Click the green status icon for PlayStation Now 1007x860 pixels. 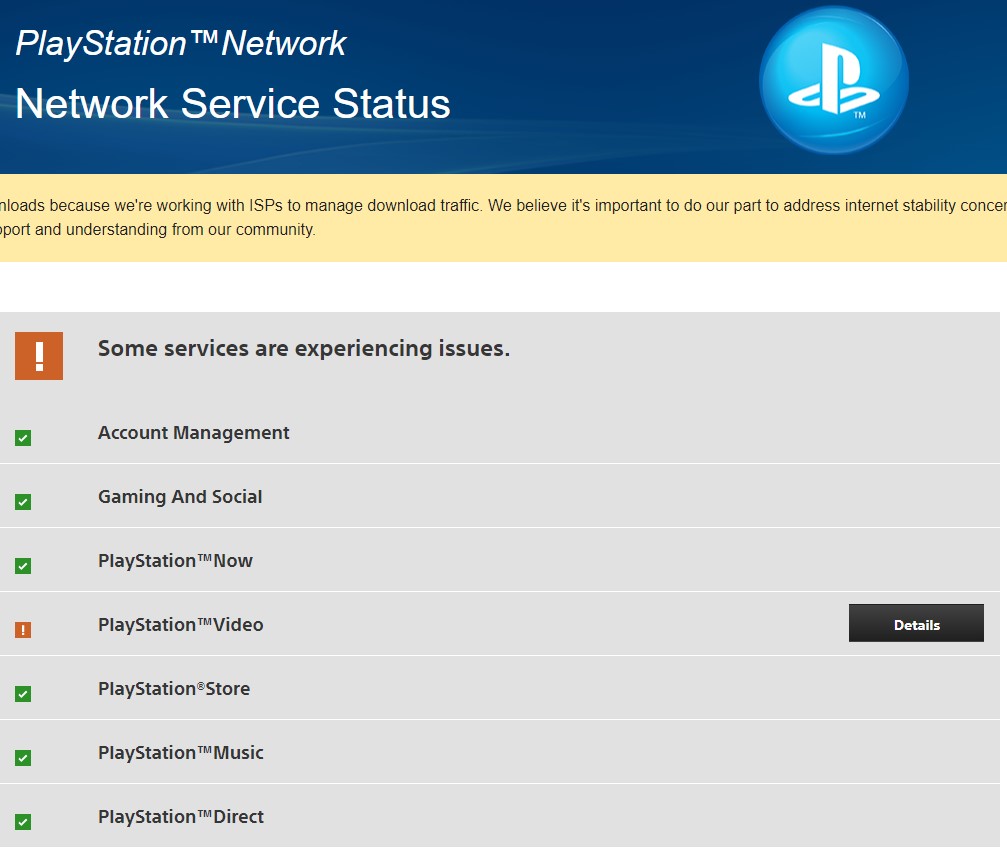point(23,566)
